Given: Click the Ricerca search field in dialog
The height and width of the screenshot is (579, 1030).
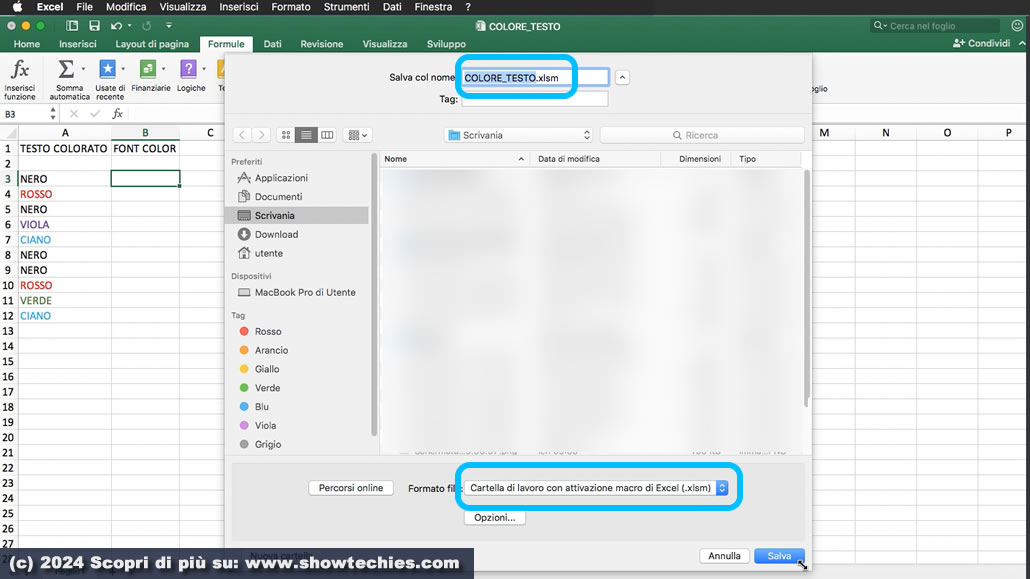Looking at the screenshot, I should pyautogui.click(x=702, y=135).
